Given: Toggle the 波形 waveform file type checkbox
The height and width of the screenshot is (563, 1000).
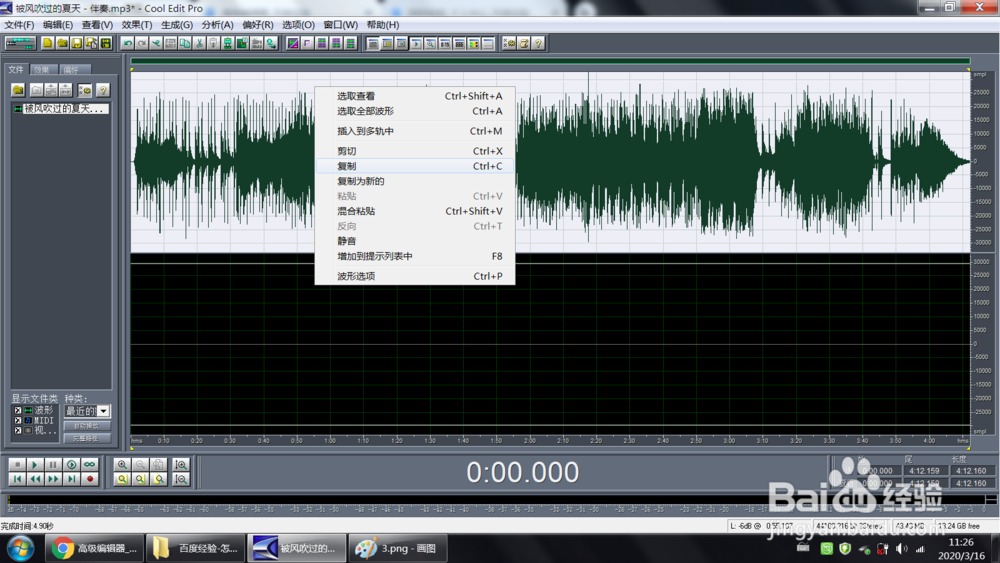Looking at the screenshot, I should 18,411.
